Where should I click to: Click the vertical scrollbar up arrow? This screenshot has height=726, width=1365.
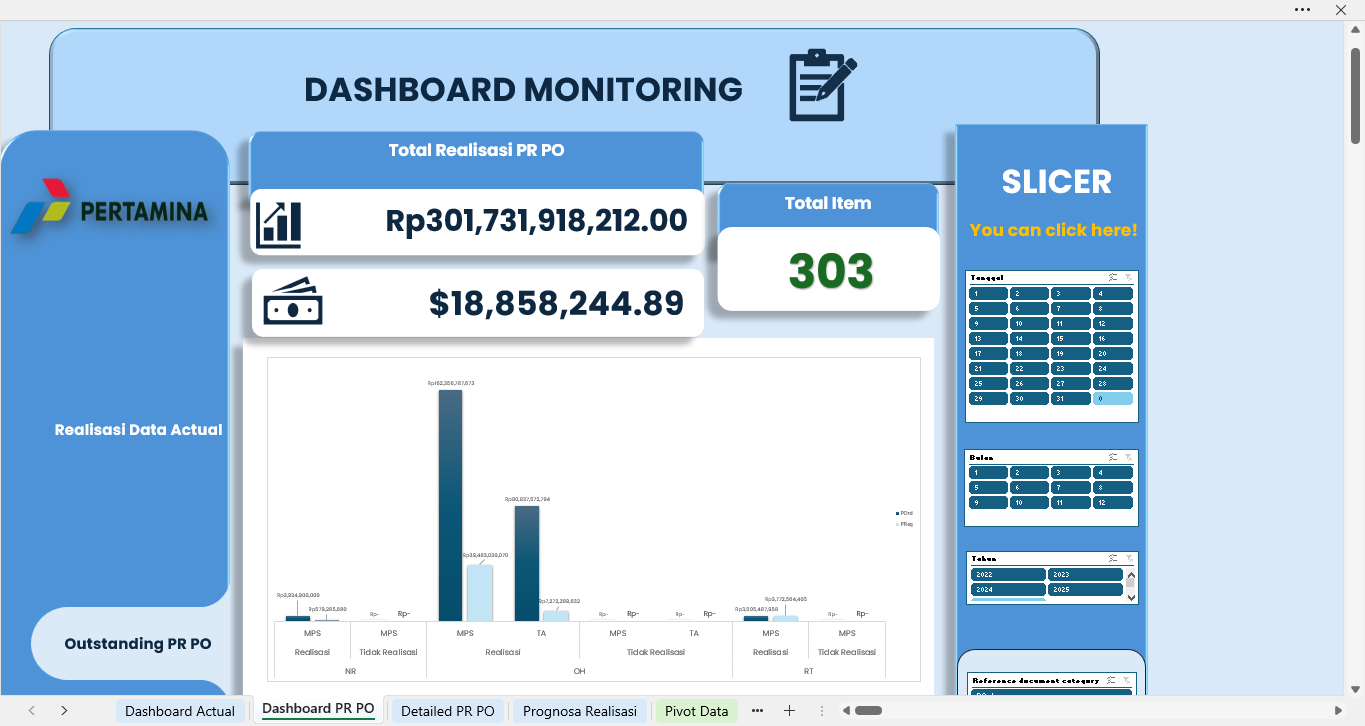click(1356, 29)
